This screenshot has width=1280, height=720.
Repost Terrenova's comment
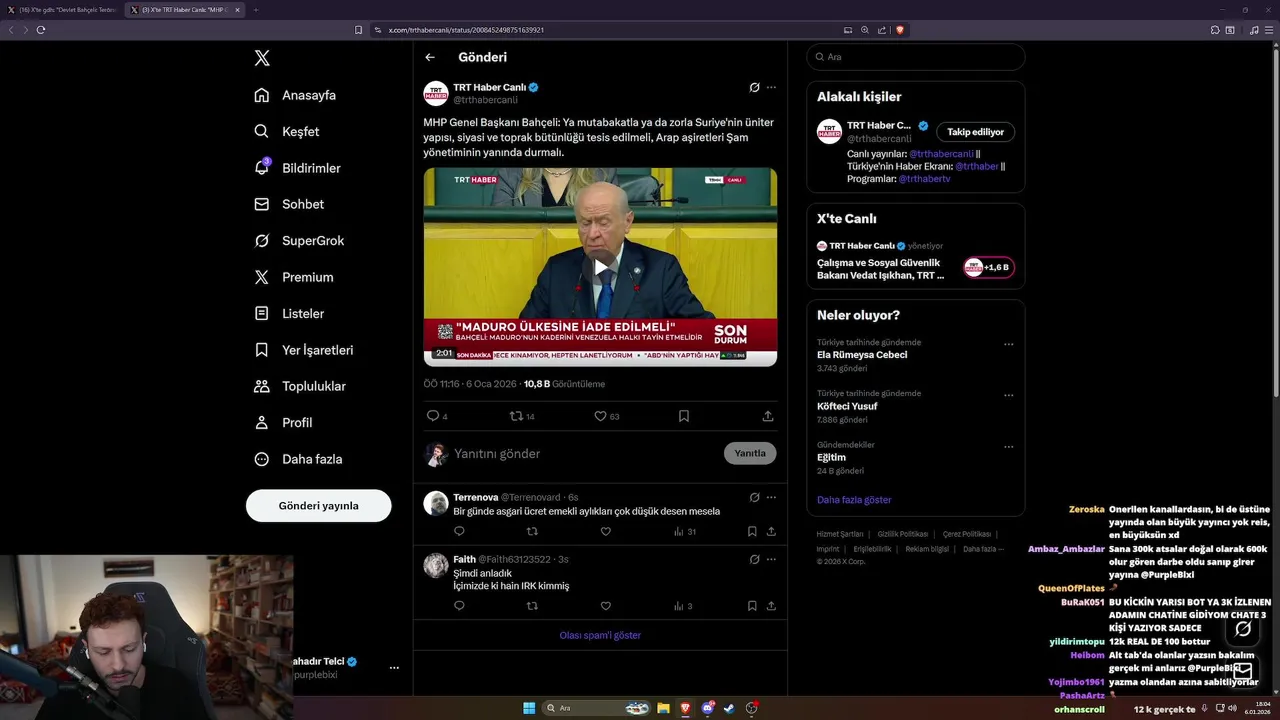pos(532,532)
